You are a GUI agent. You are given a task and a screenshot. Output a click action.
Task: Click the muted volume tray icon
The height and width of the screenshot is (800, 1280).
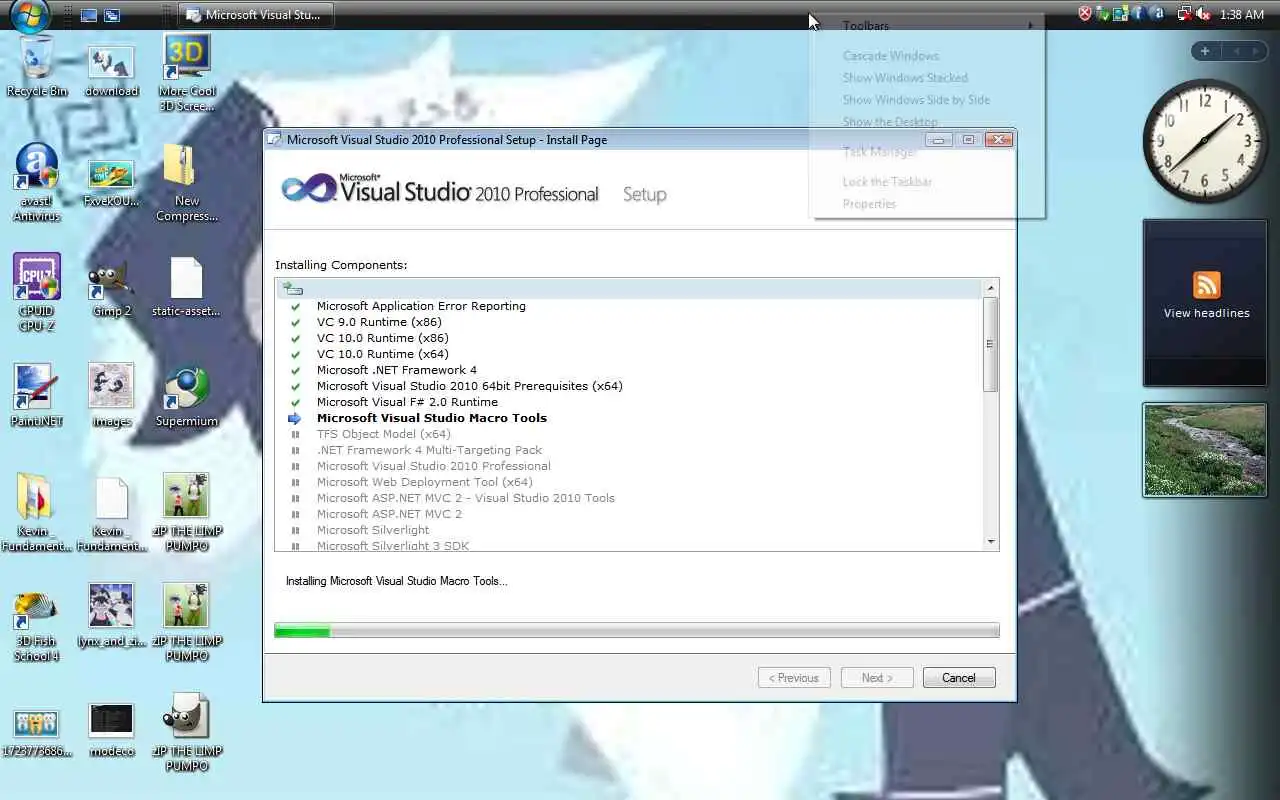tap(1203, 14)
